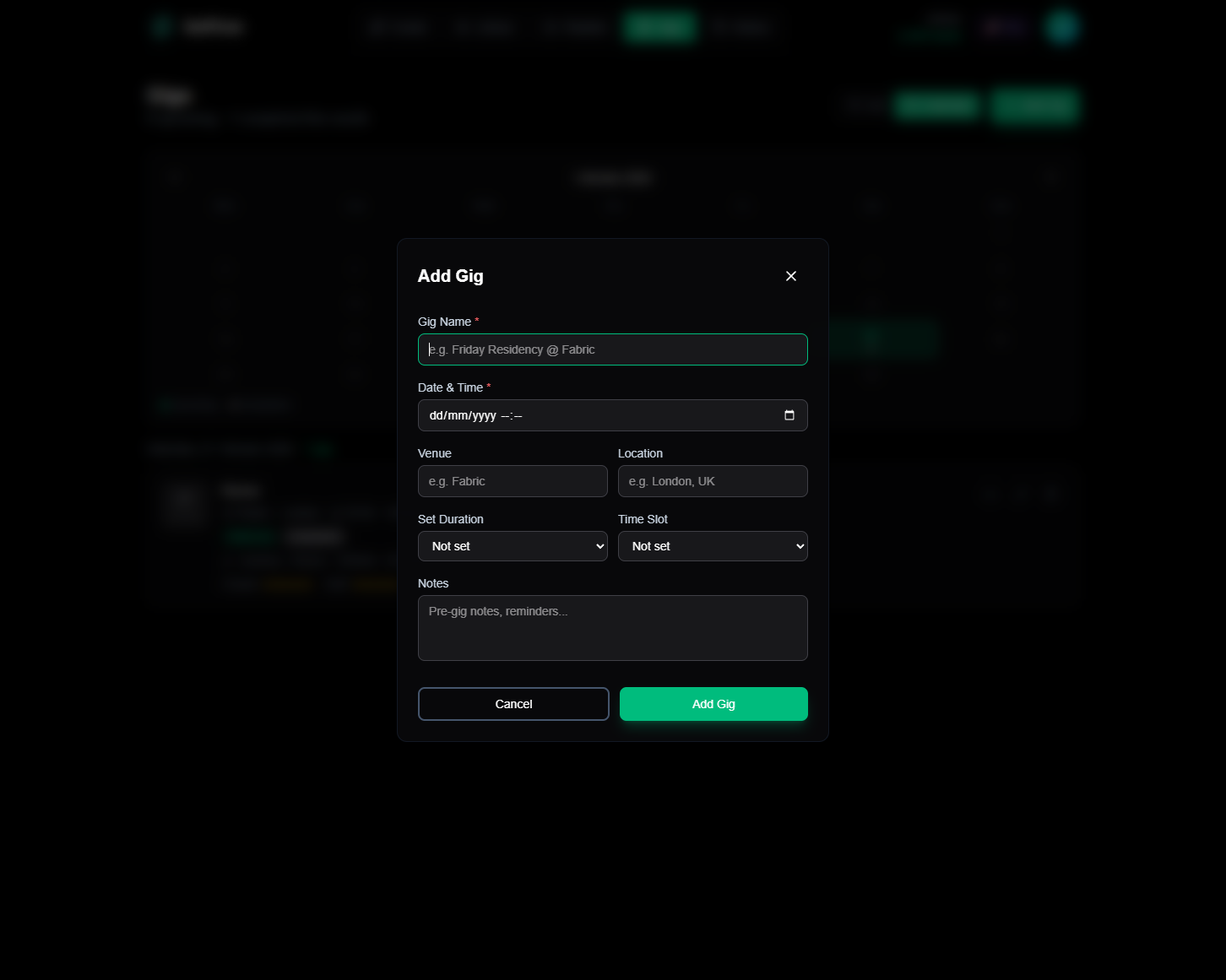Click the next-month arrow in the calendar header
The height and width of the screenshot is (980, 1226).
(1050, 178)
